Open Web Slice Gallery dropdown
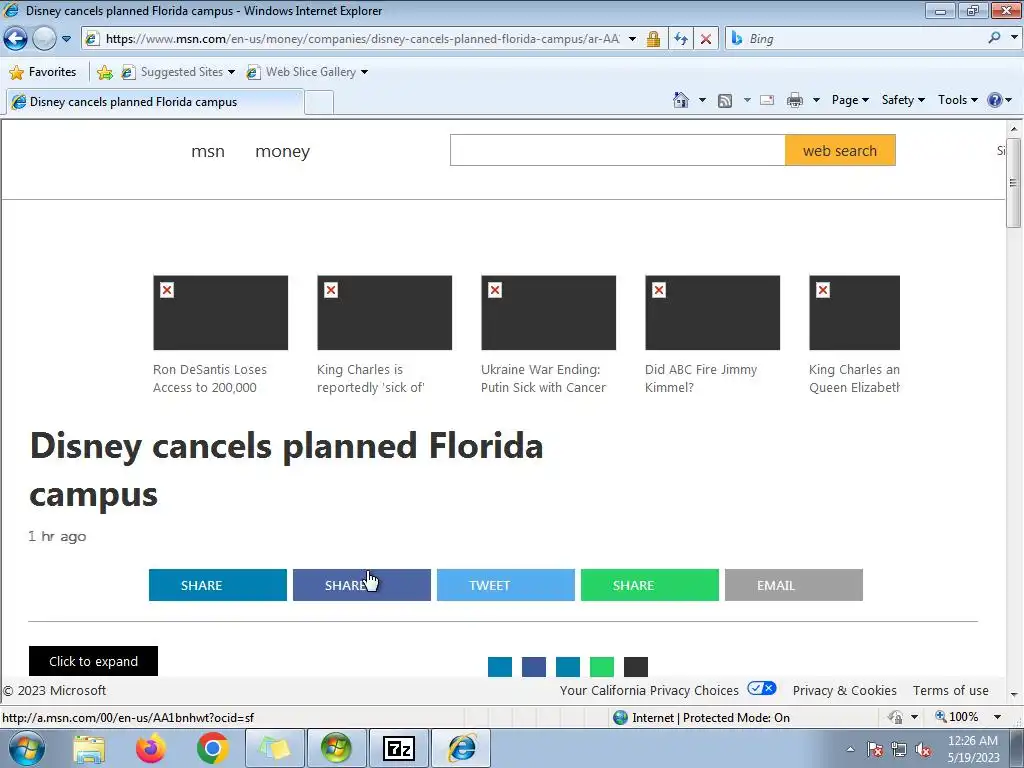 (x=308, y=72)
